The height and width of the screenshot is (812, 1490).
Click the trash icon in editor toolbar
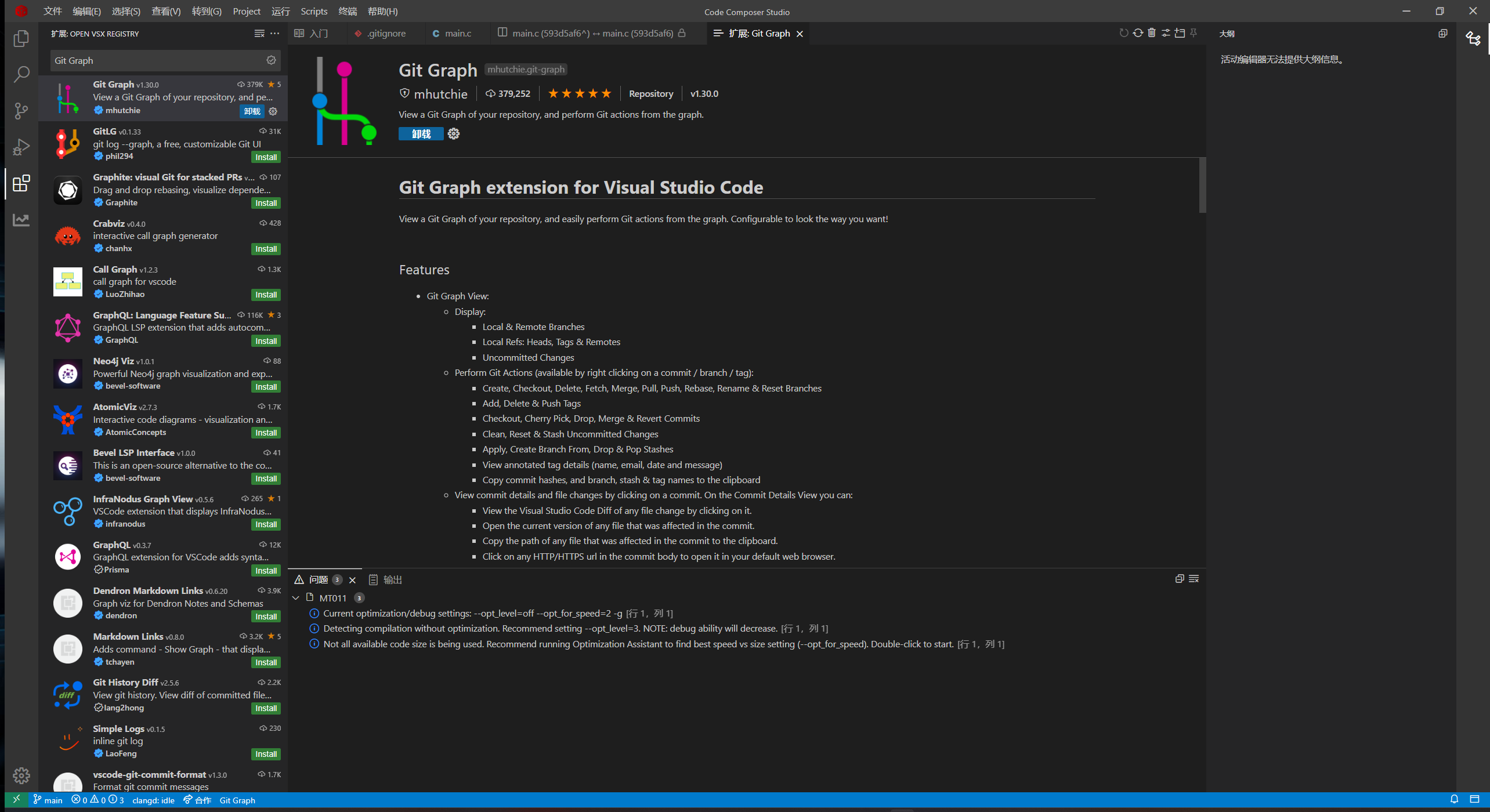tap(1152, 33)
